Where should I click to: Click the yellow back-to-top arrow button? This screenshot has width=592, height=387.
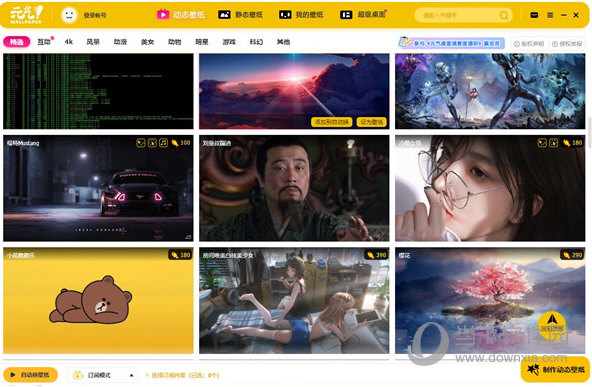coord(552,324)
